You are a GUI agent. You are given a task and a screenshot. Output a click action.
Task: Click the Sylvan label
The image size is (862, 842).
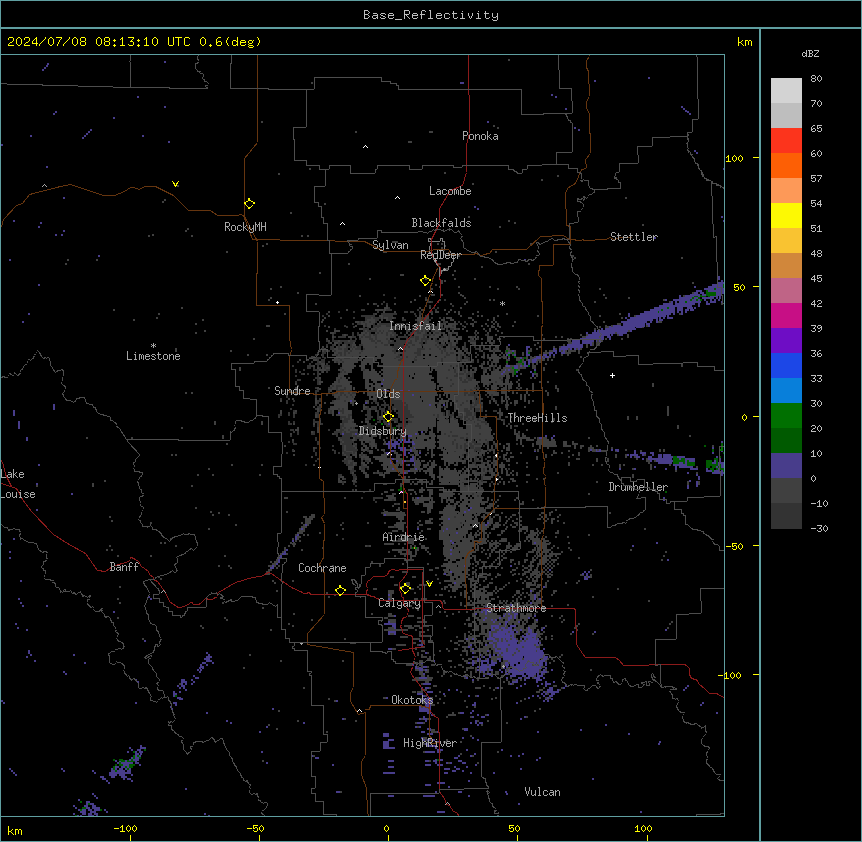point(390,245)
